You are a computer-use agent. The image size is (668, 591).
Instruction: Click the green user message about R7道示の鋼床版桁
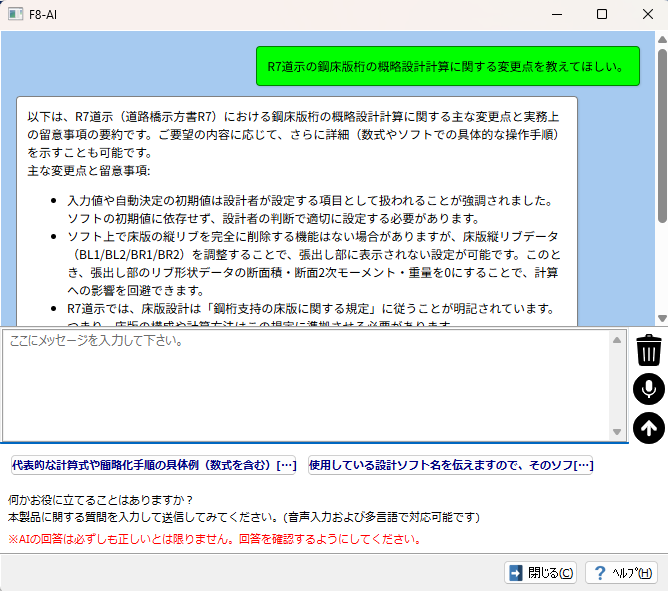point(448,66)
